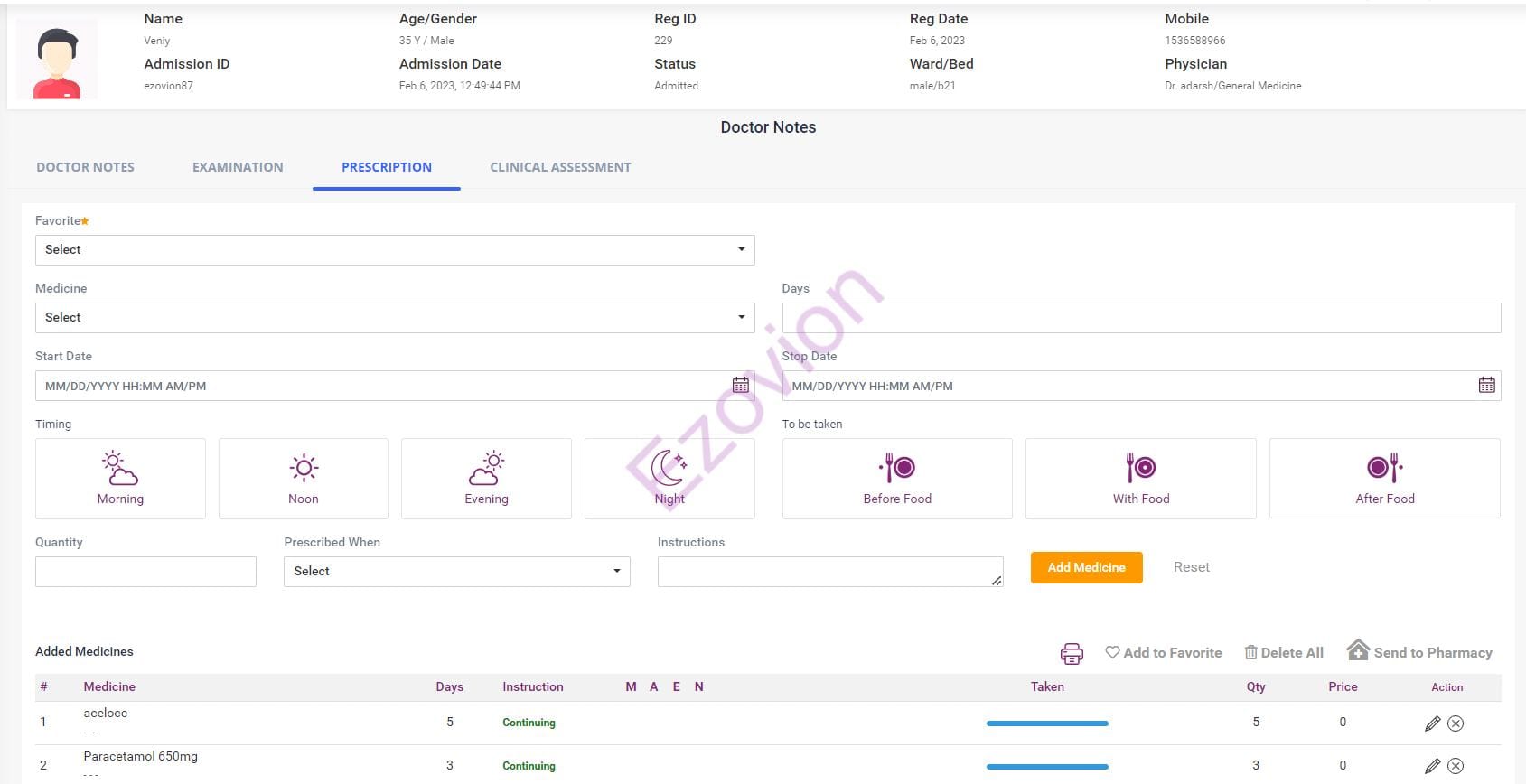The height and width of the screenshot is (784, 1526).
Task: Go to the Clinical Assessment tab
Action: coord(560,167)
